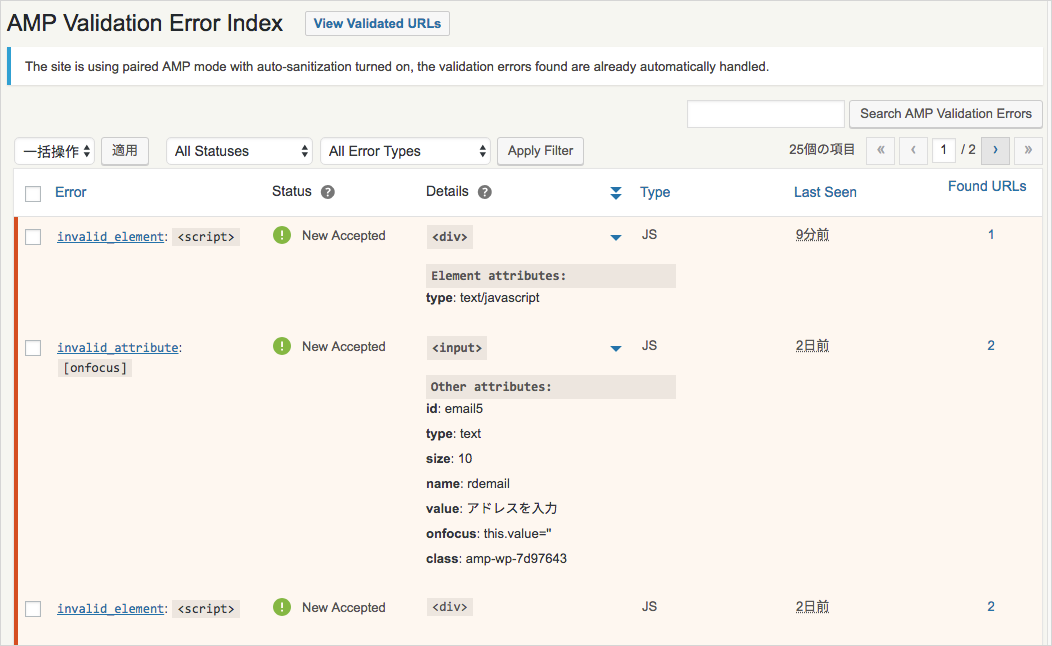Focus the search validation errors input field
The image size is (1052, 646).
(766, 114)
